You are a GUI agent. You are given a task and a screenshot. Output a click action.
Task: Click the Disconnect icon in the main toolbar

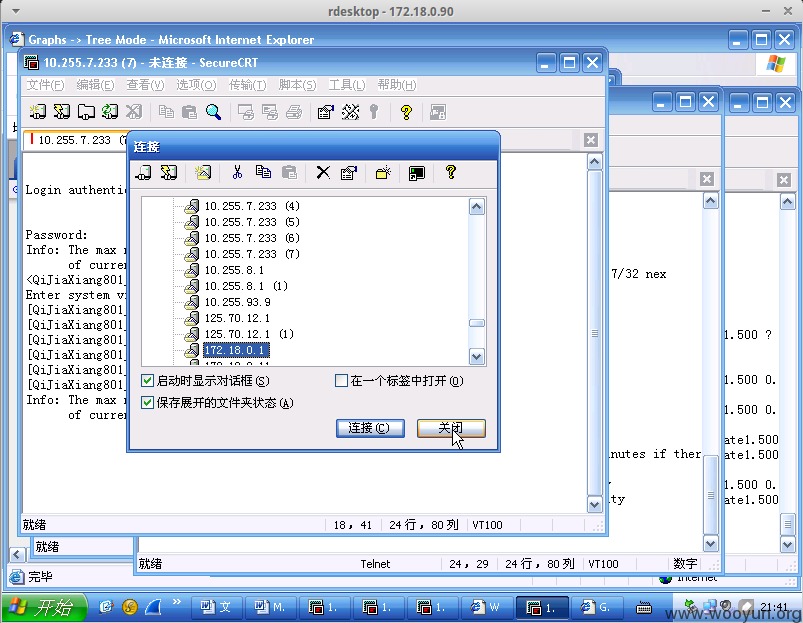click(134, 112)
